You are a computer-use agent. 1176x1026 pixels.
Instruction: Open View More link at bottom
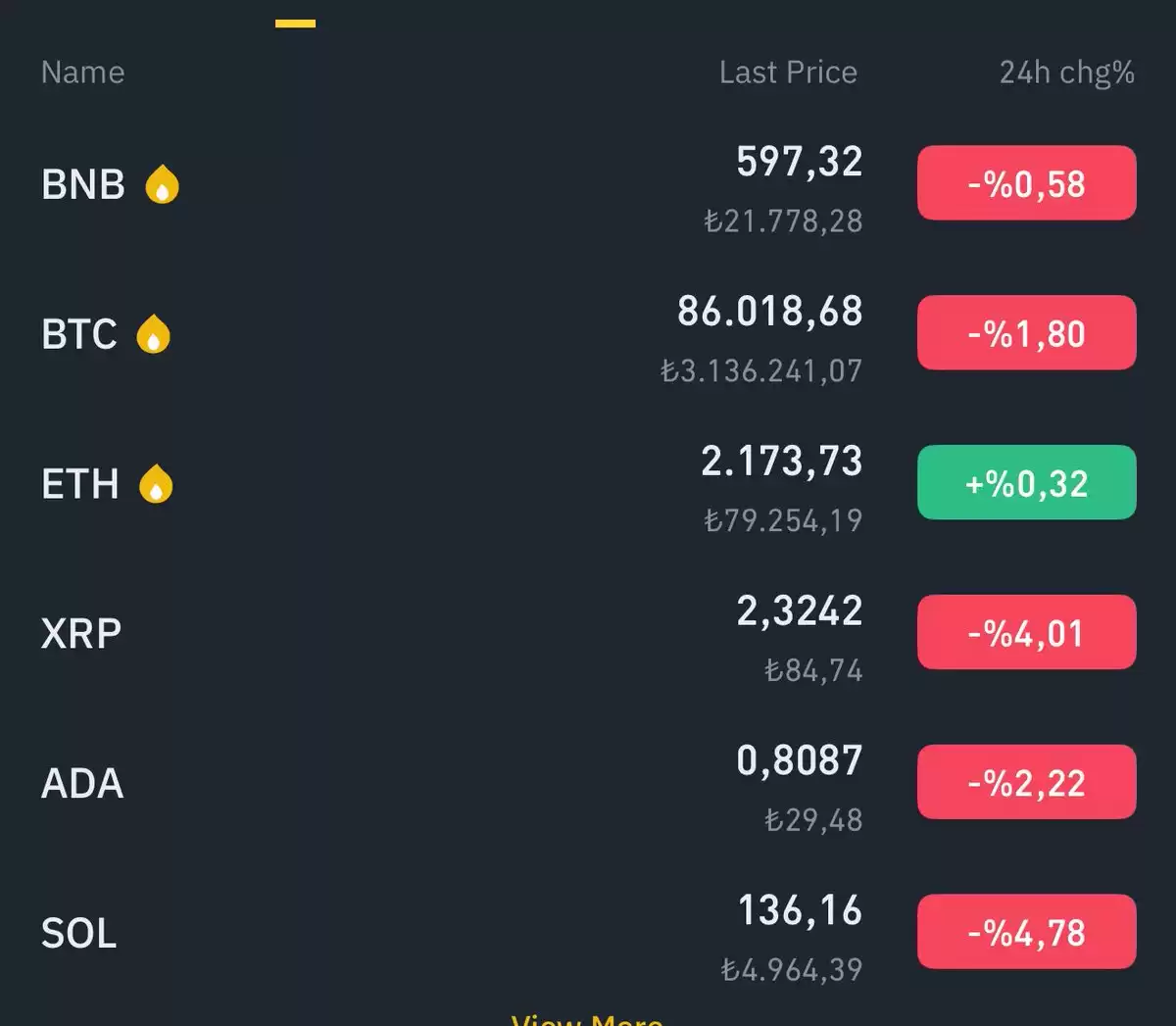587,1019
